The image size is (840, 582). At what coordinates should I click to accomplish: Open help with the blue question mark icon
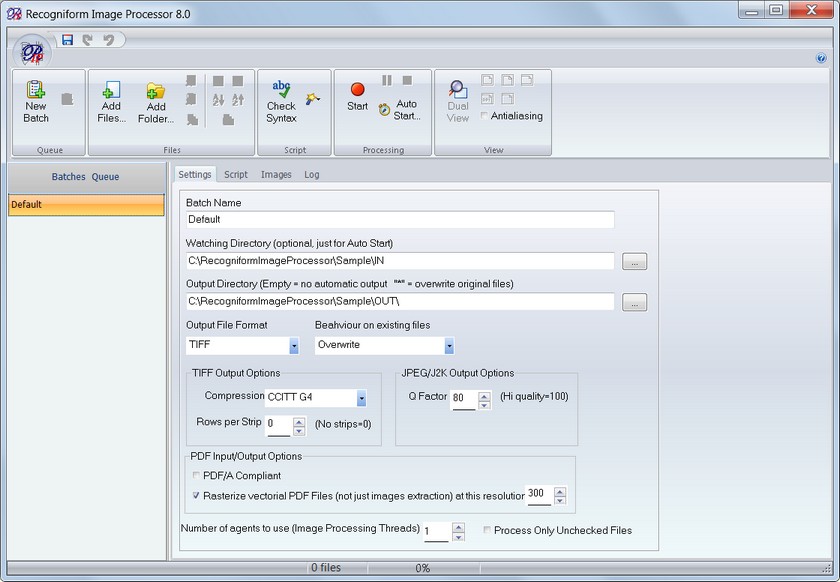tap(821, 58)
